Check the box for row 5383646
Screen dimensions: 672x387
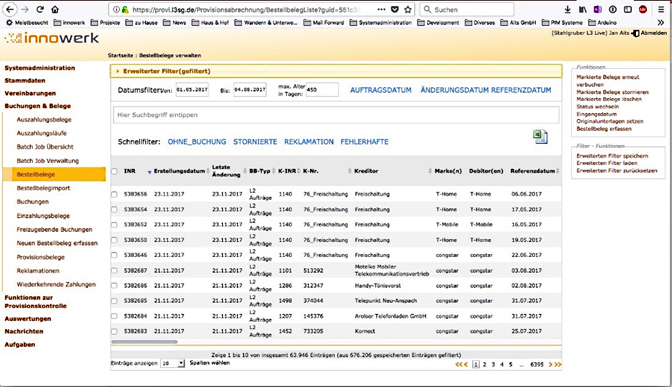pos(114,255)
